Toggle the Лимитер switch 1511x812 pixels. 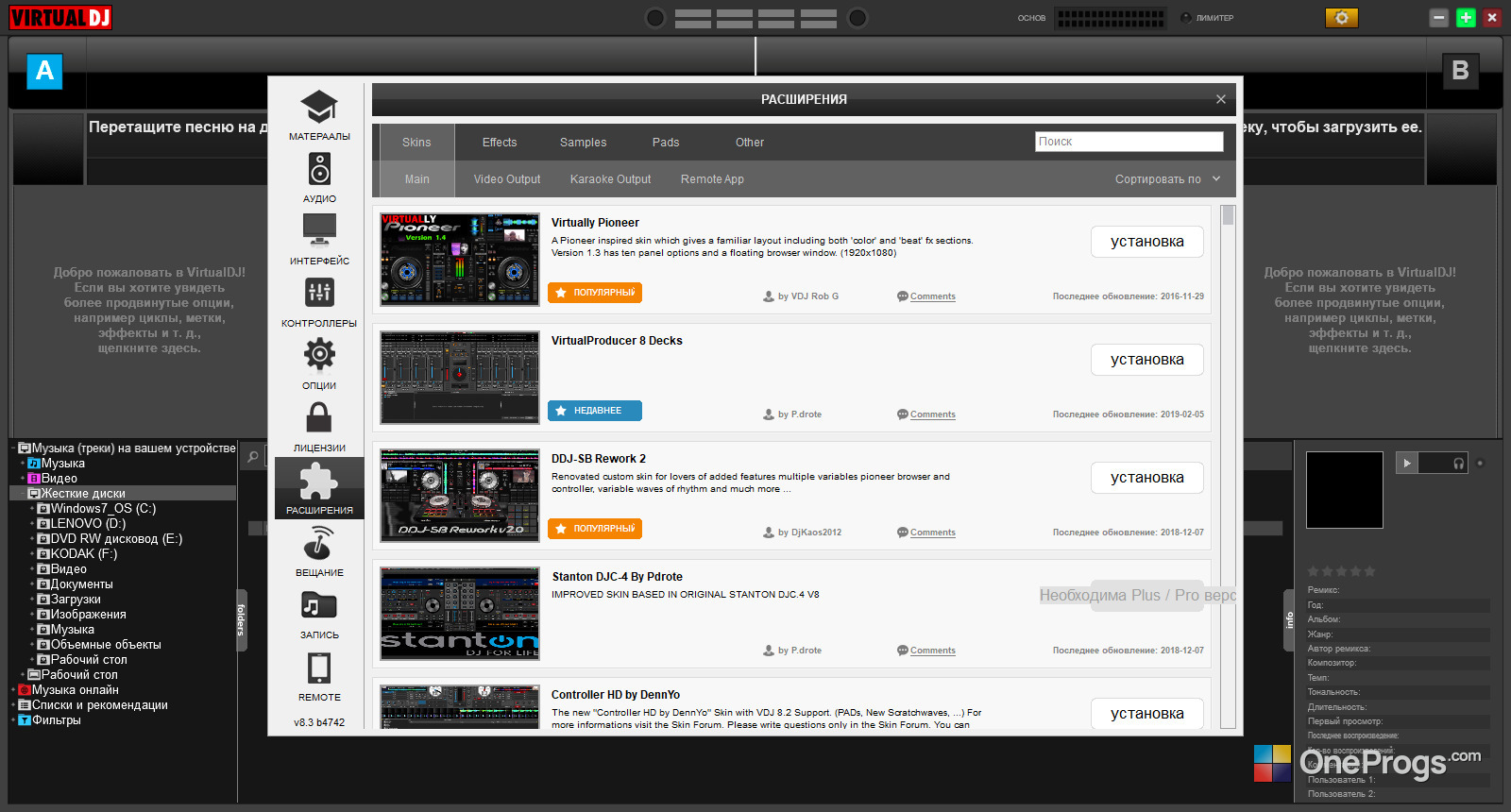click(x=1186, y=18)
